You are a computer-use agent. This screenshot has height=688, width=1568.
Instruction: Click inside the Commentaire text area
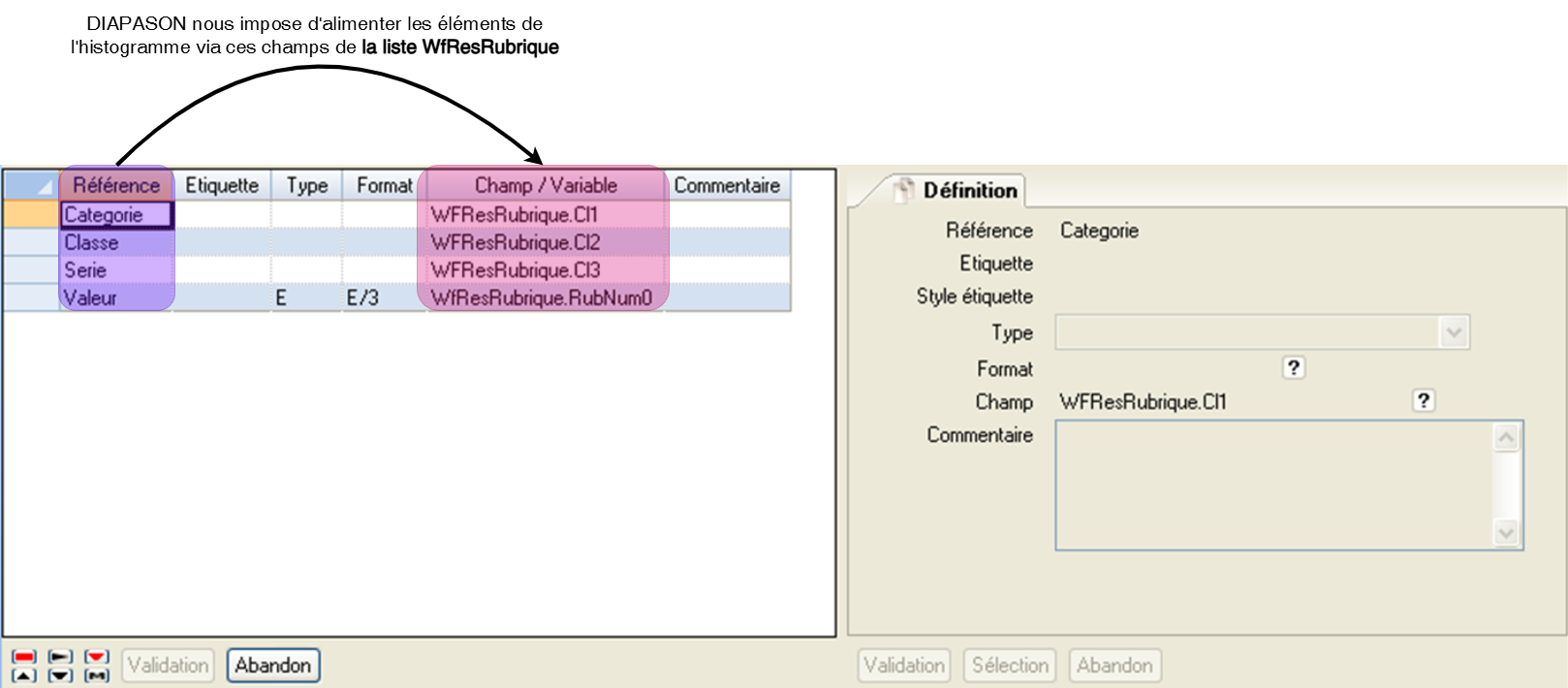pos(1274,485)
